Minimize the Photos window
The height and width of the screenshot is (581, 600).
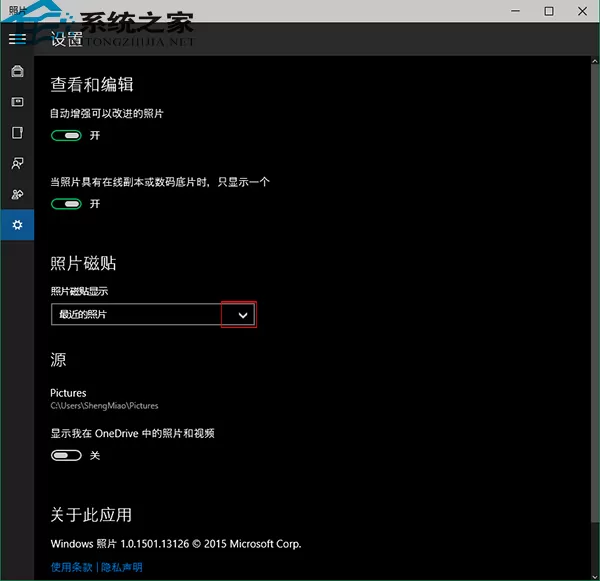515,11
